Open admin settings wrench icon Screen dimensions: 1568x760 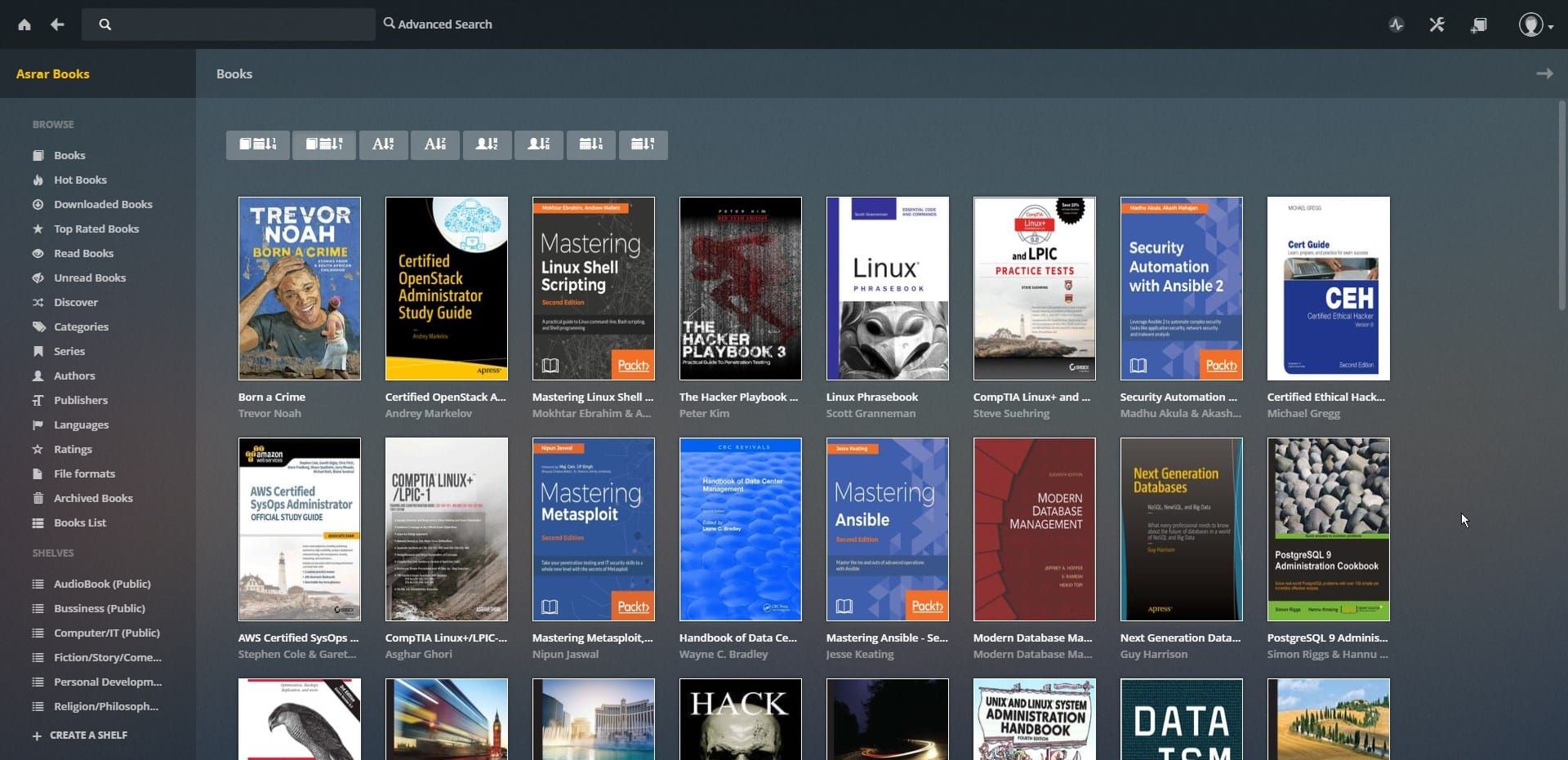[x=1437, y=24]
